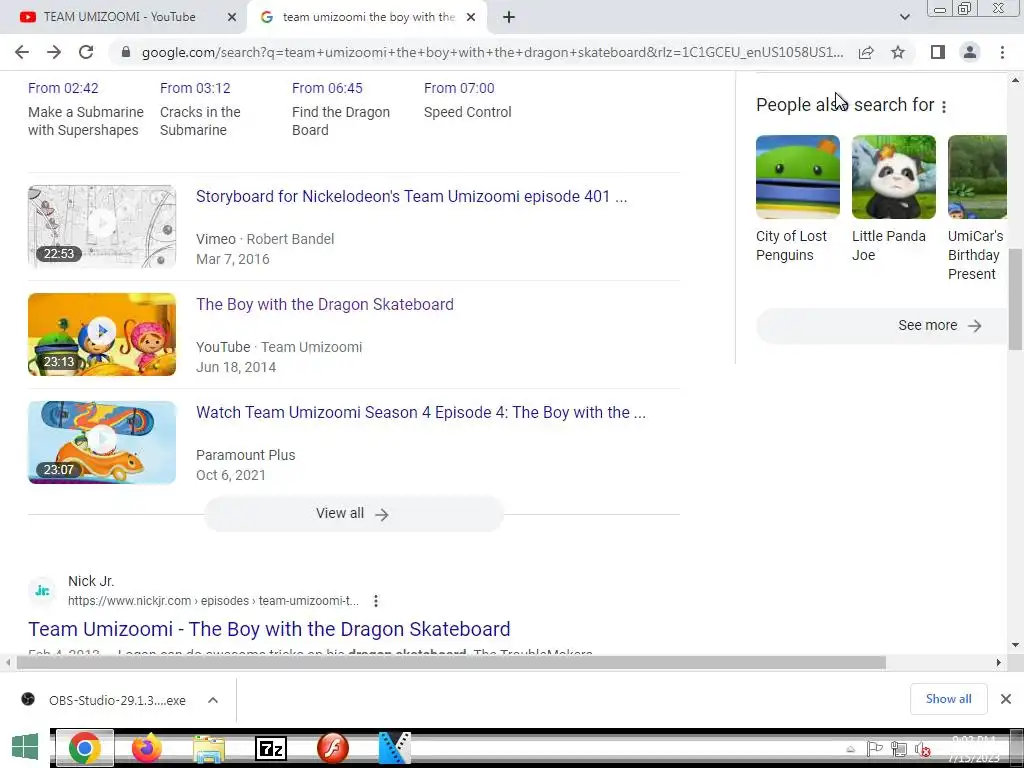Click scroll-up arrow of vertical scrollbar
This screenshot has height=768, width=1024.
(1016, 81)
